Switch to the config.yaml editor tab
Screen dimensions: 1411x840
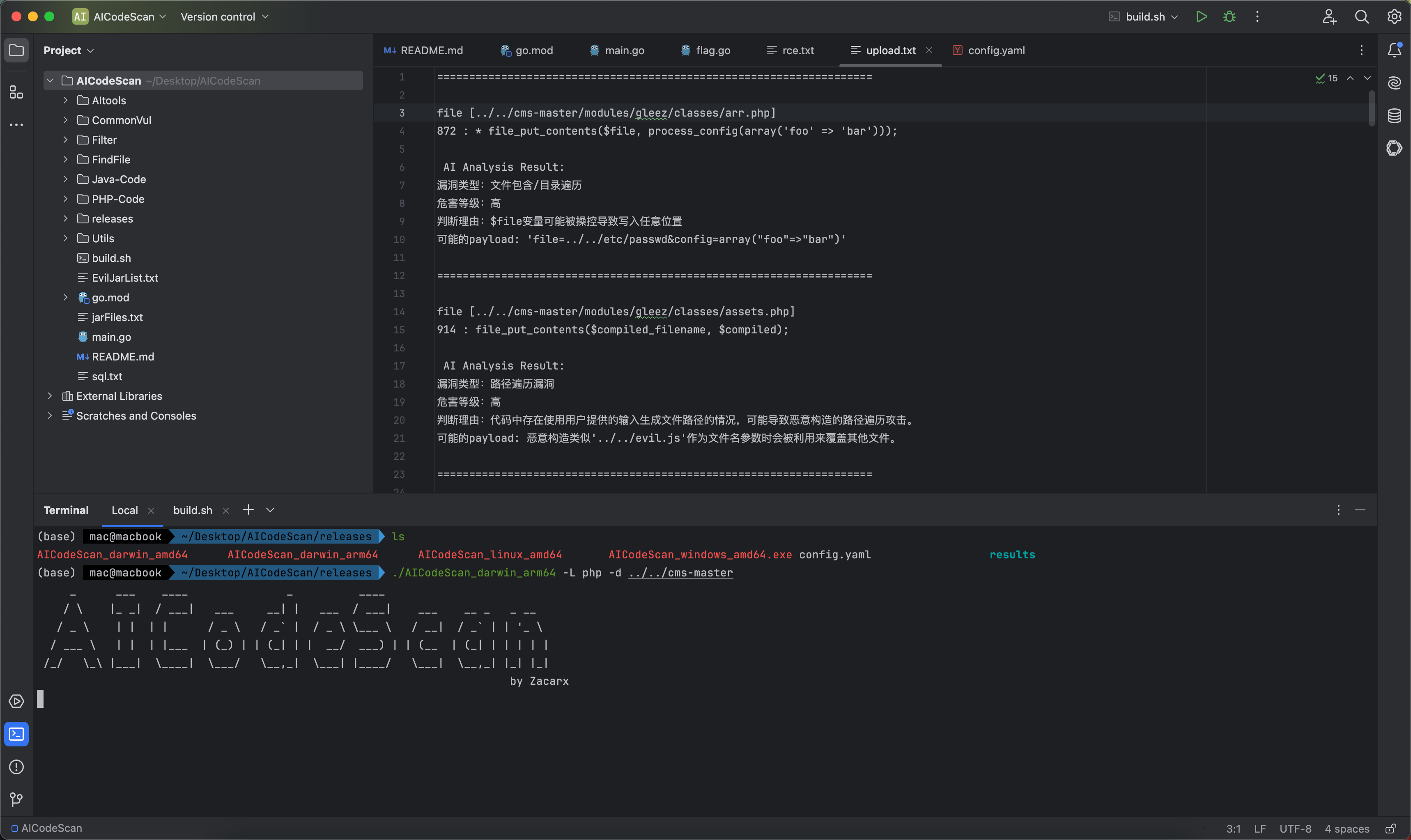(995, 50)
